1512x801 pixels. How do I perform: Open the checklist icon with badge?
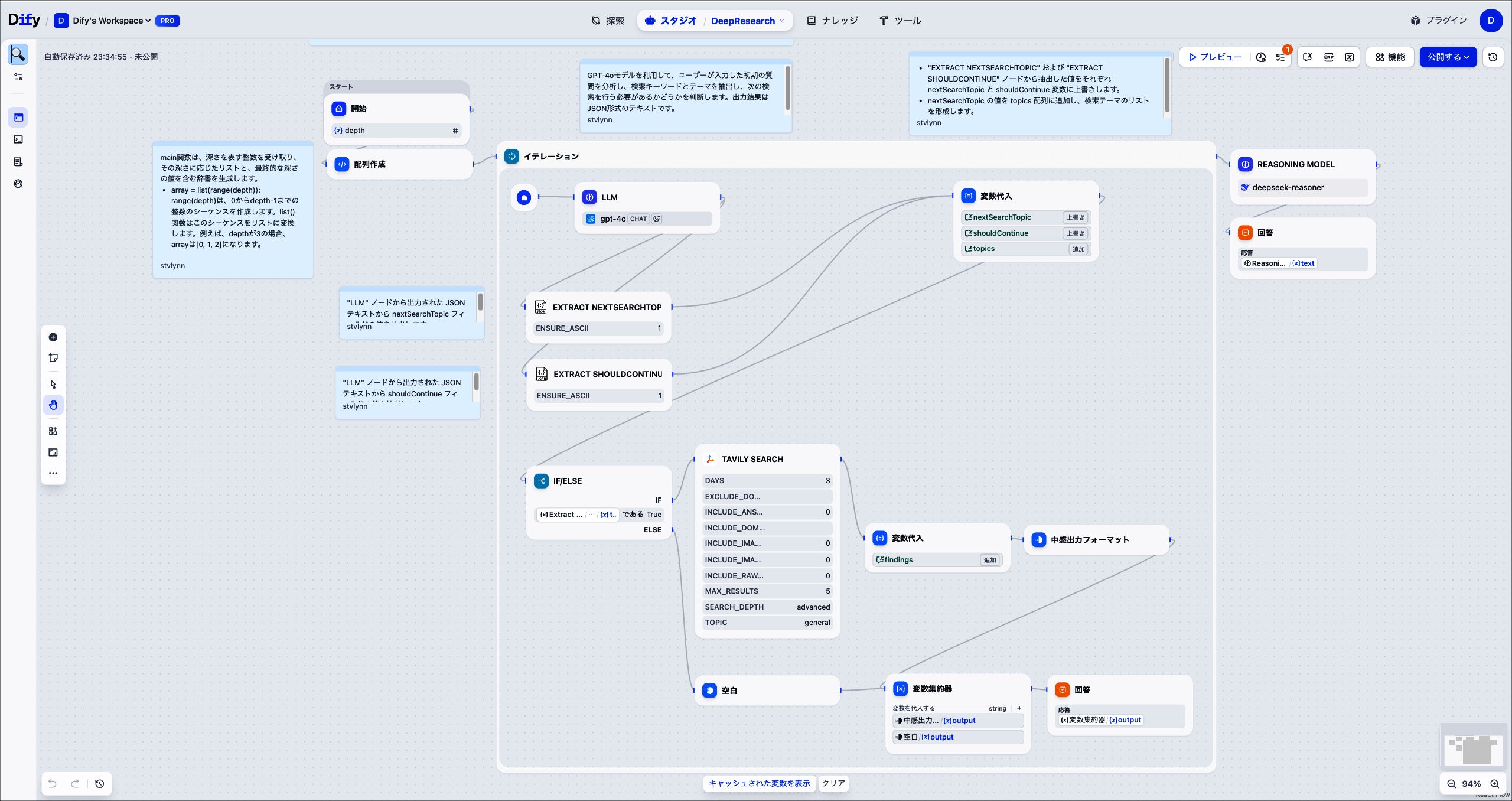click(x=1280, y=57)
